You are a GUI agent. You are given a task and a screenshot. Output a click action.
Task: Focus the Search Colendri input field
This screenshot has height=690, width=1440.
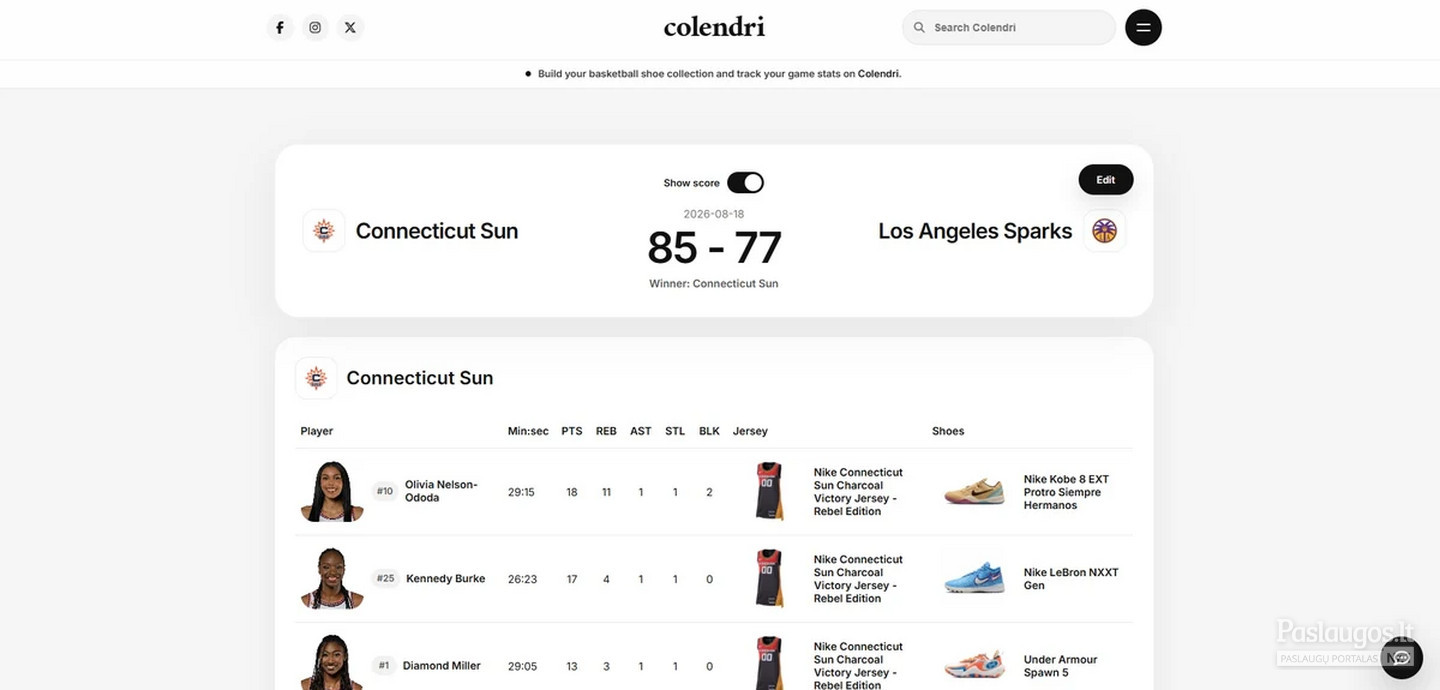click(1009, 28)
